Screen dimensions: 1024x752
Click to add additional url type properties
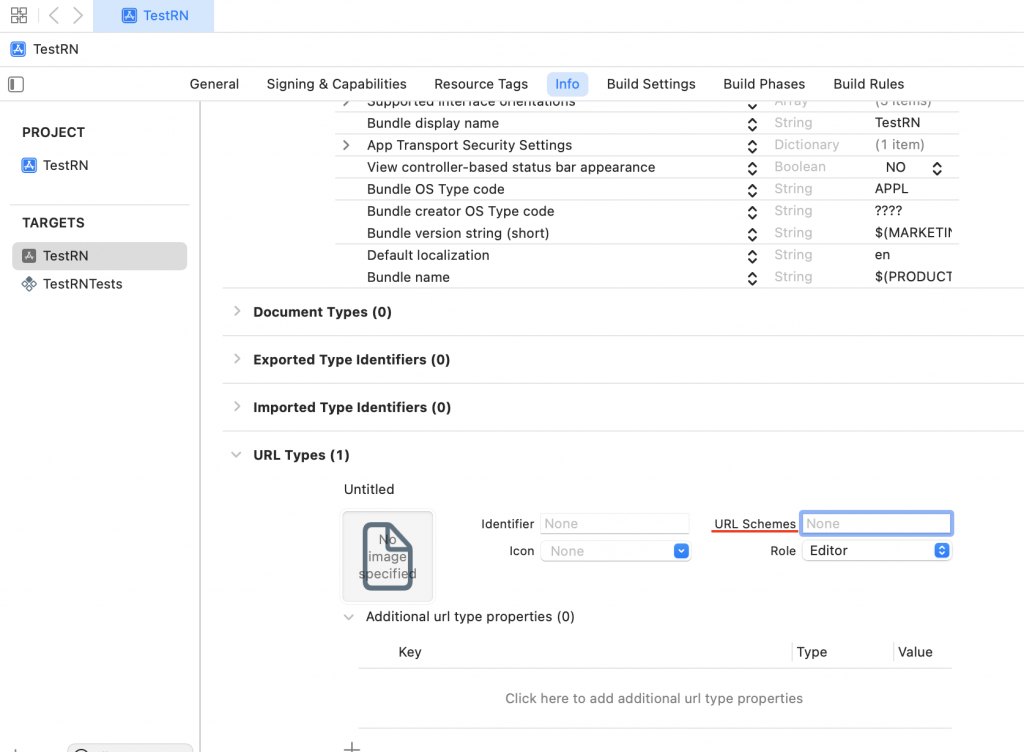pyautogui.click(x=654, y=698)
